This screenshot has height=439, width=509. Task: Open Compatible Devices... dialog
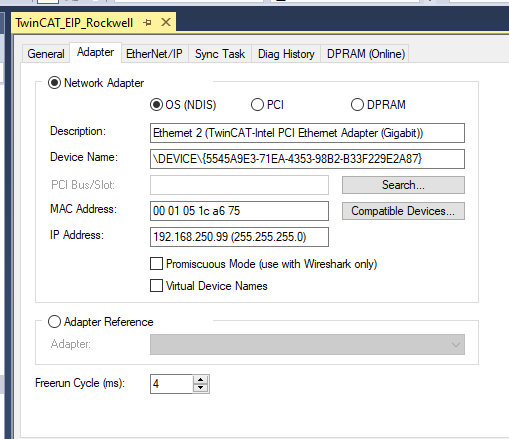403,211
